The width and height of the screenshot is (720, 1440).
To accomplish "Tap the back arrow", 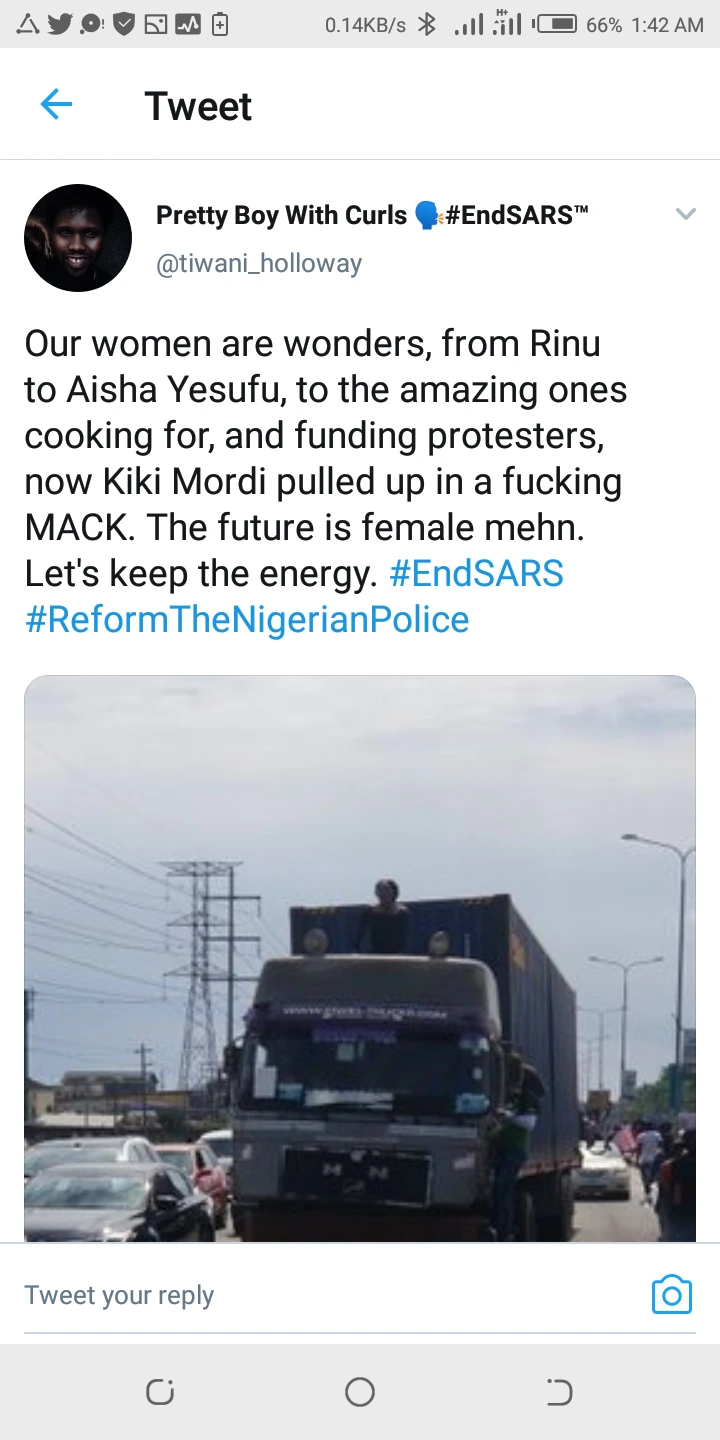I will tap(56, 104).
